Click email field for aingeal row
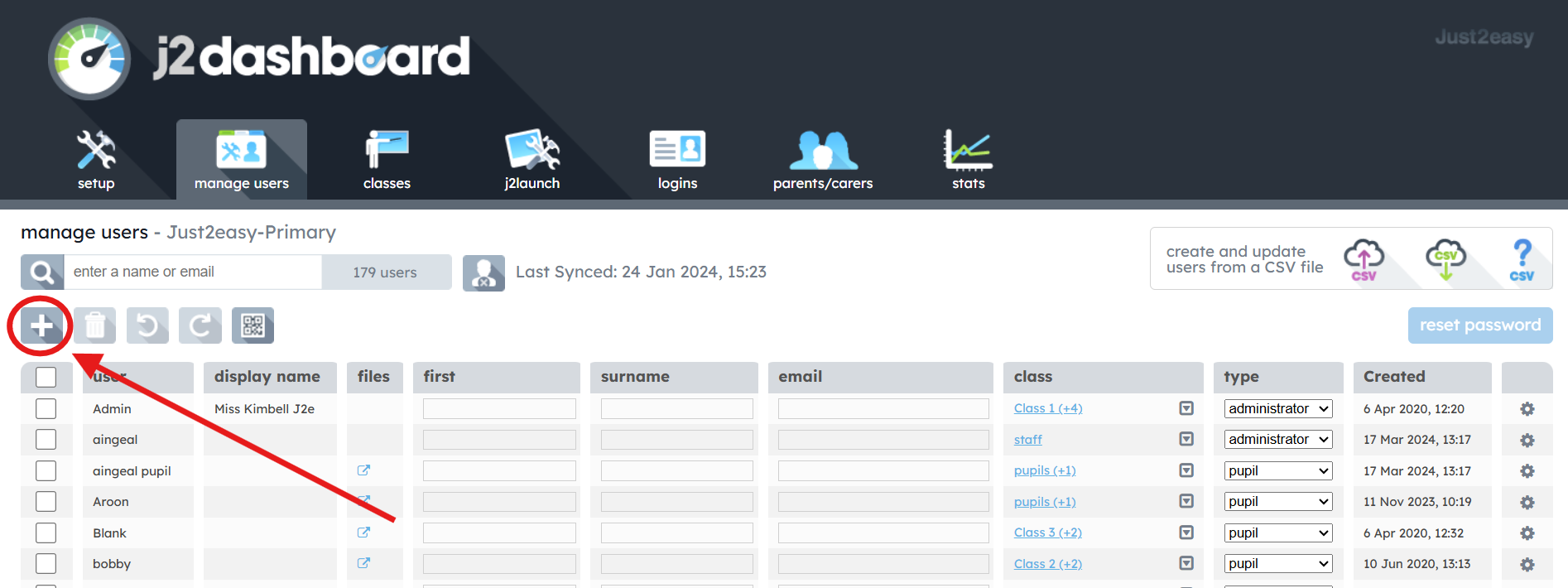Viewport: 1568px width, 588px height. tap(883, 439)
